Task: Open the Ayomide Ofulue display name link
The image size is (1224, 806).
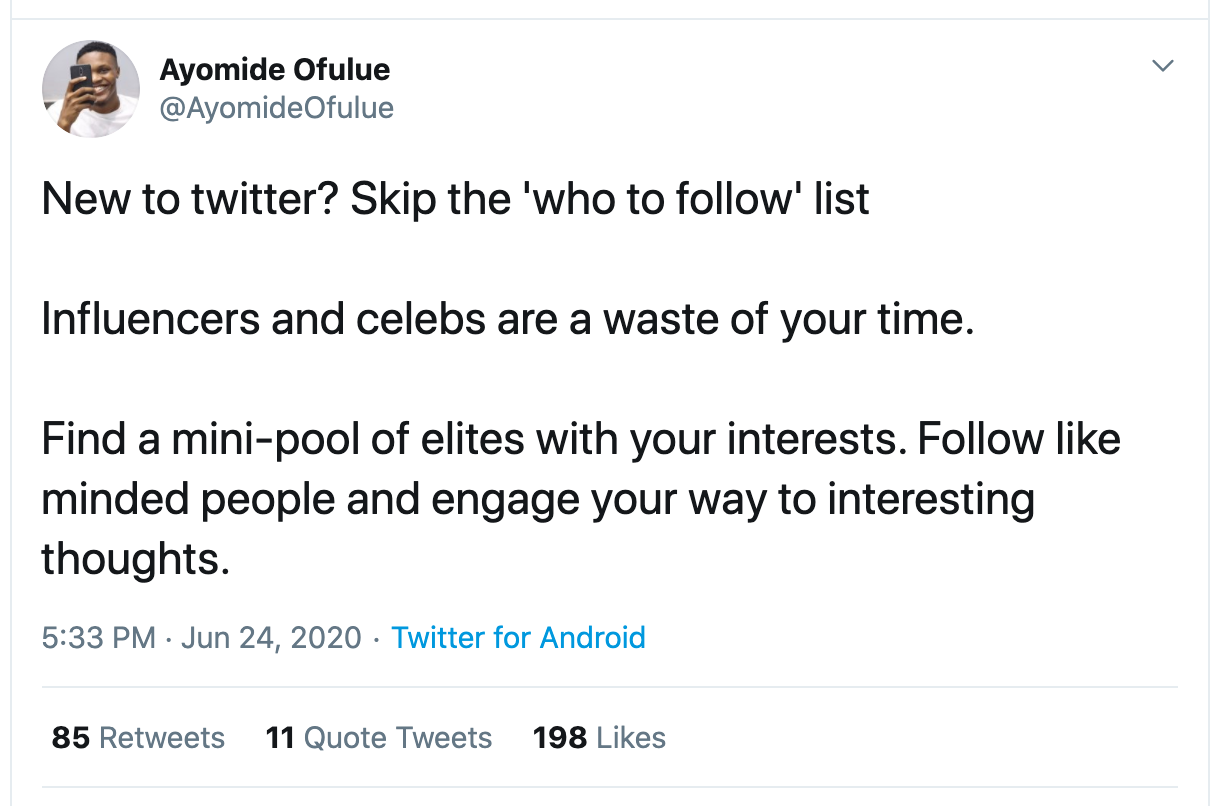Action: (275, 70)
